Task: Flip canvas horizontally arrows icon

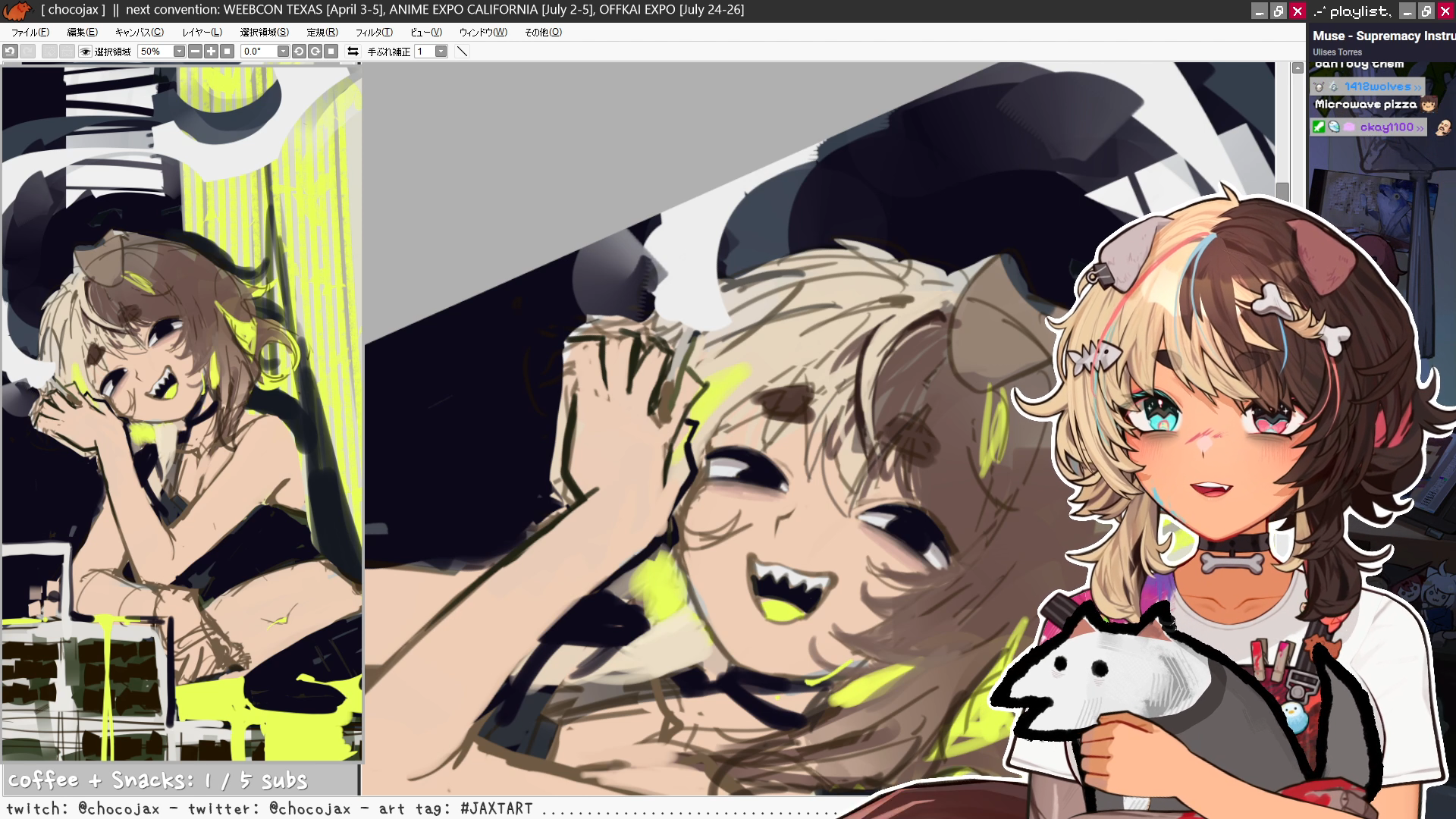Action: pyautogui.click(x=353, y=52)
